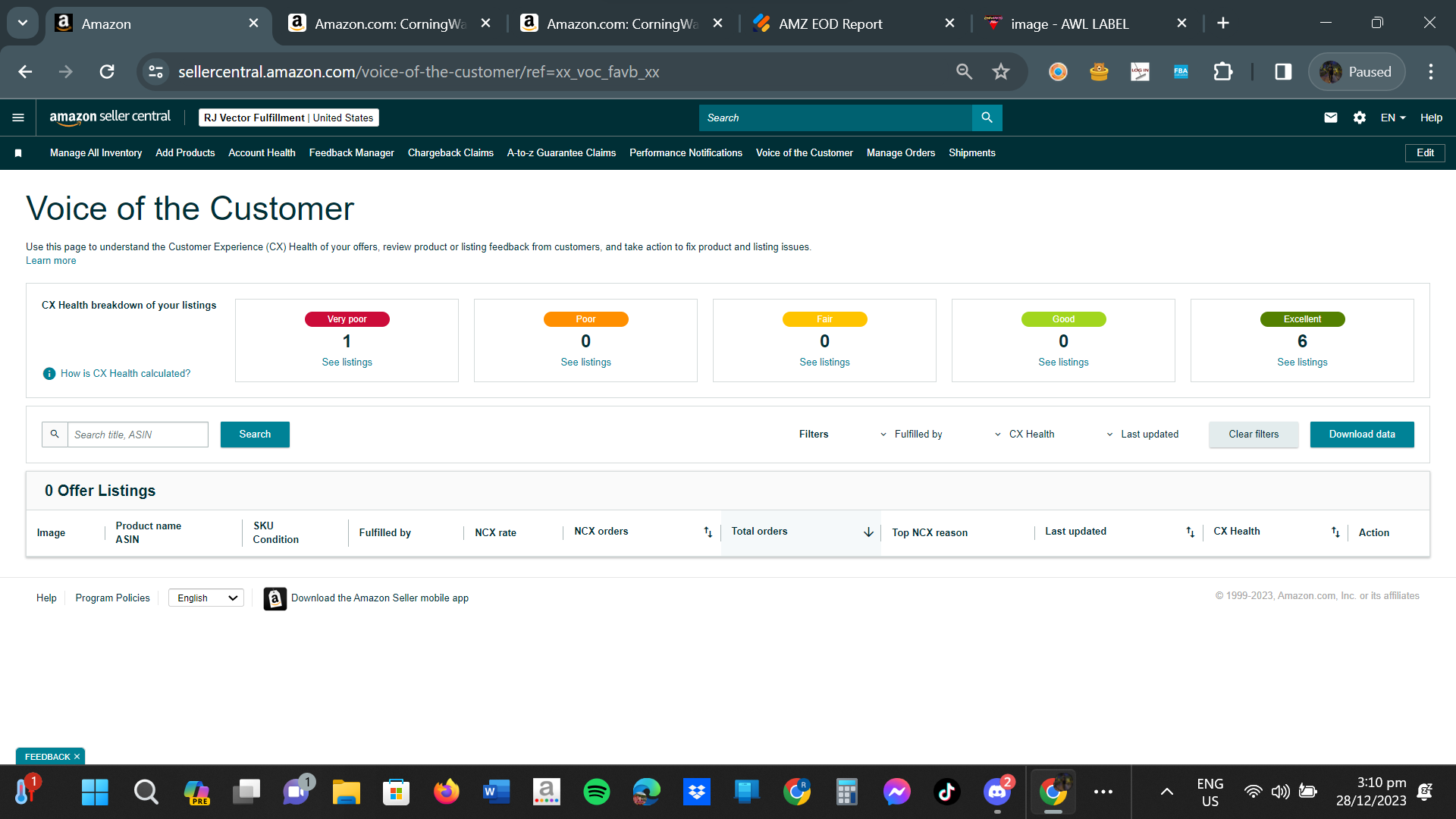Open the Windows Start menu

(x=95, y=792)
